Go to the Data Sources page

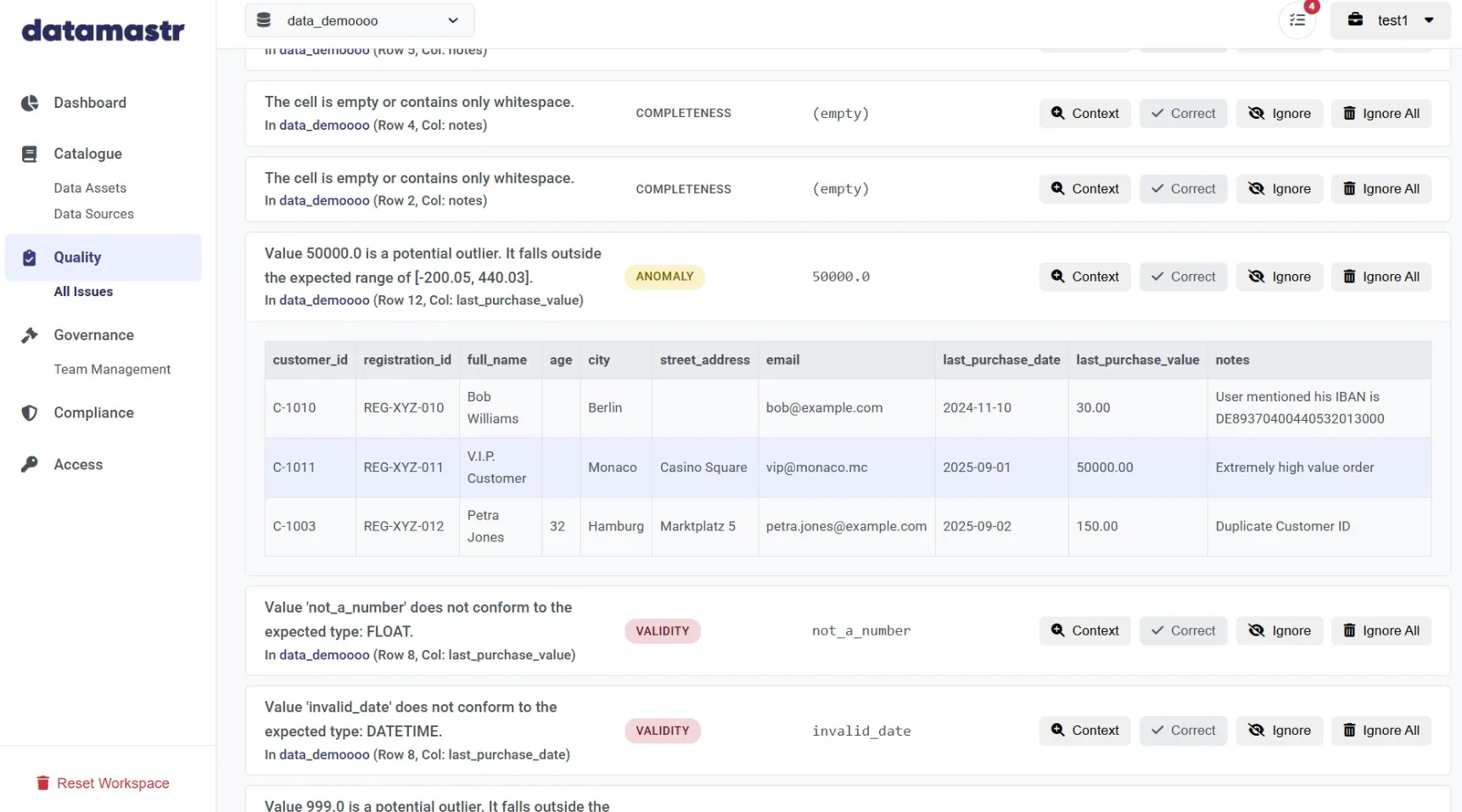click(93, 214)
